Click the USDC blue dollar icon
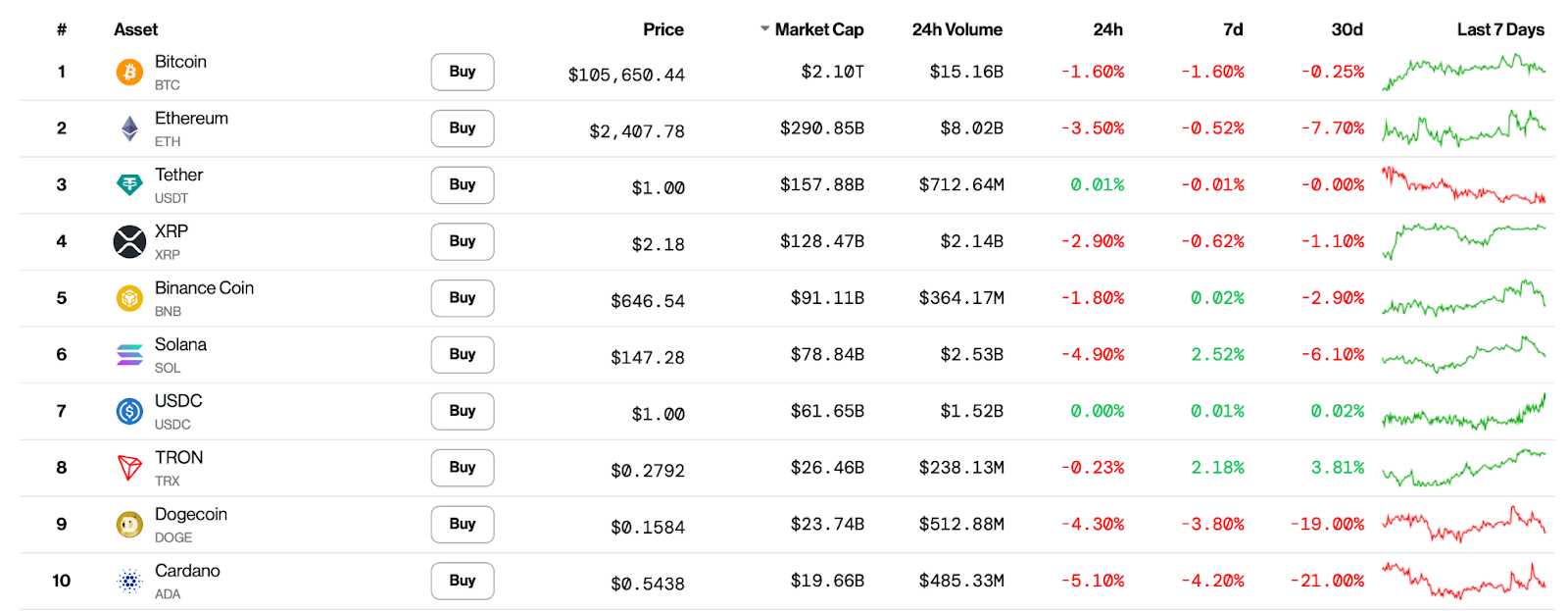The height and width of the screenshot is (611, 1568). tap(129, 411)
